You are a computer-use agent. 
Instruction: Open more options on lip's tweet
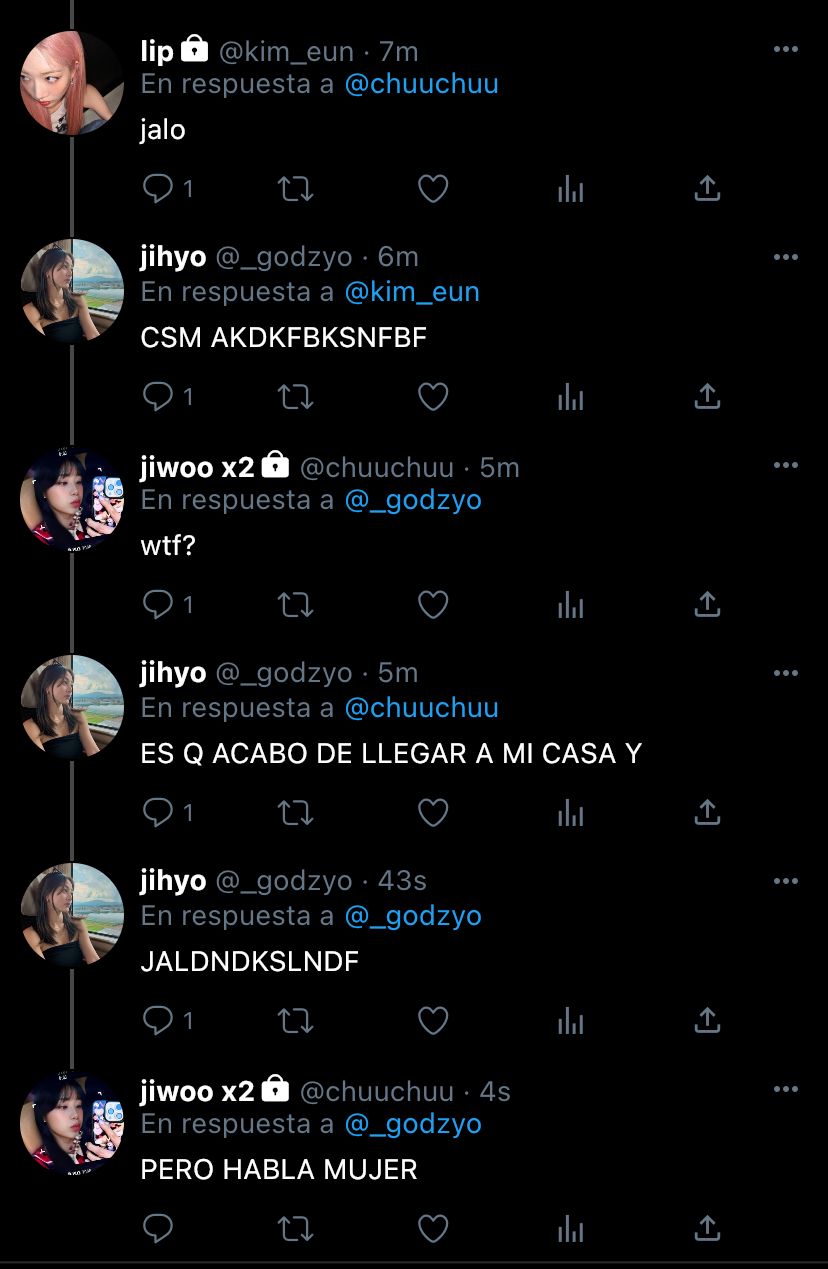click(x=786, y=49)
